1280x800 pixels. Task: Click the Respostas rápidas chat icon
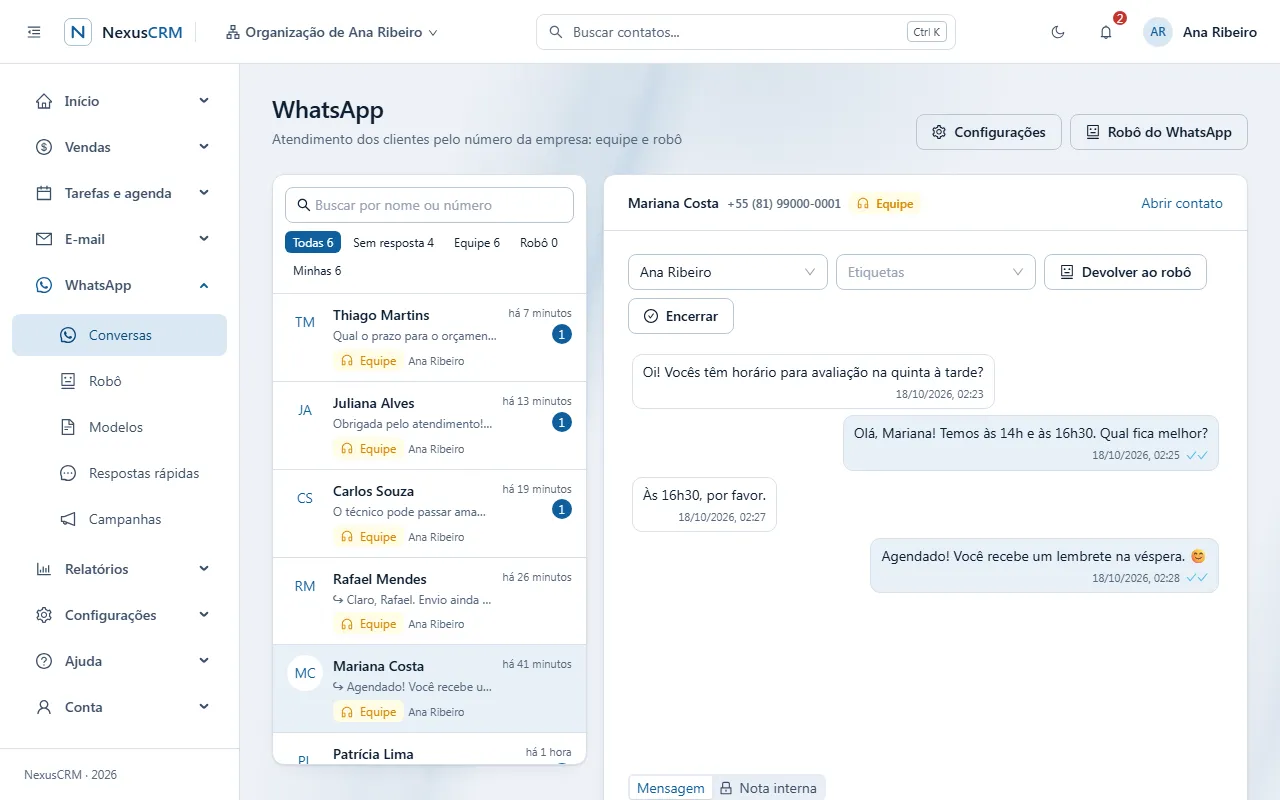68,473
